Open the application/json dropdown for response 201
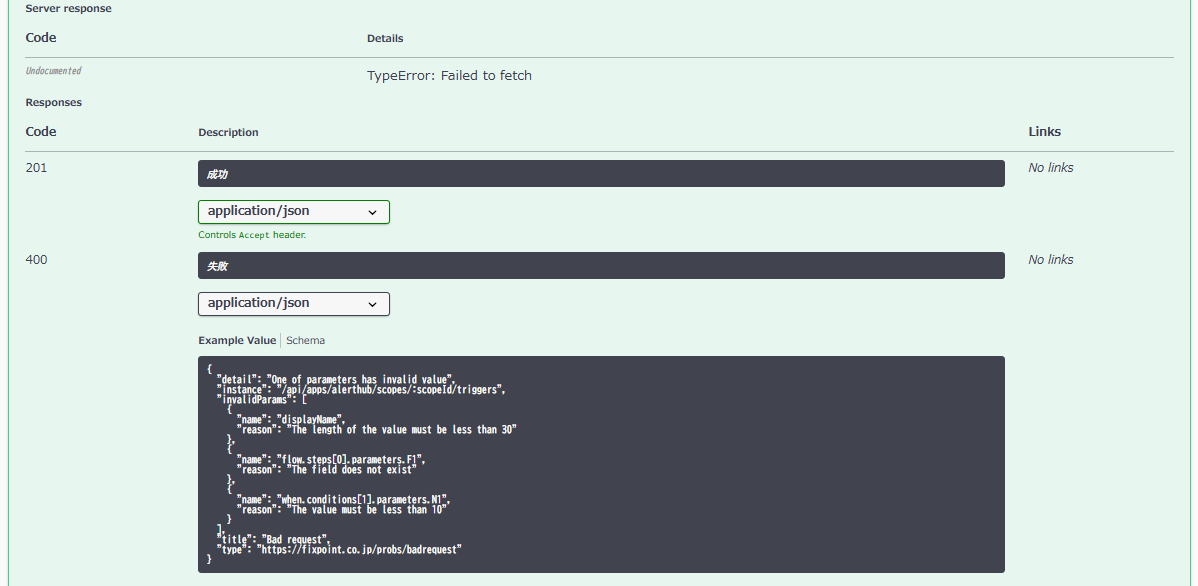1198x586 pixels. [x=293, y=211]
